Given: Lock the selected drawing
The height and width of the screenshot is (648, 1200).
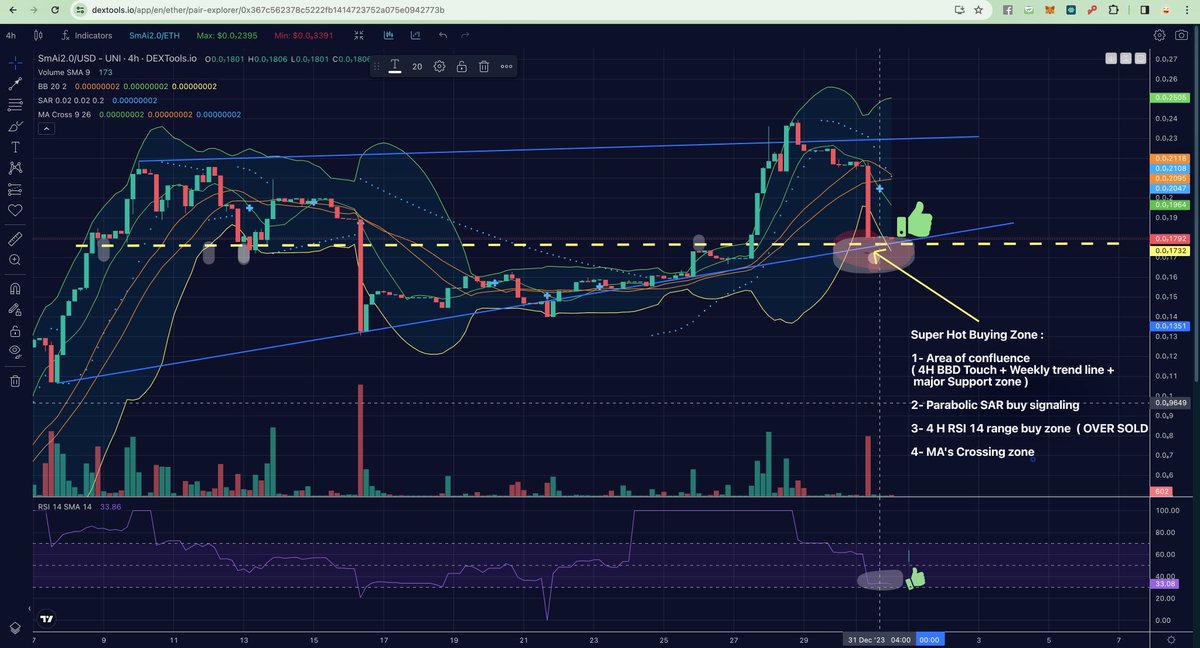Looking at the screenshot, I should 461,66.
